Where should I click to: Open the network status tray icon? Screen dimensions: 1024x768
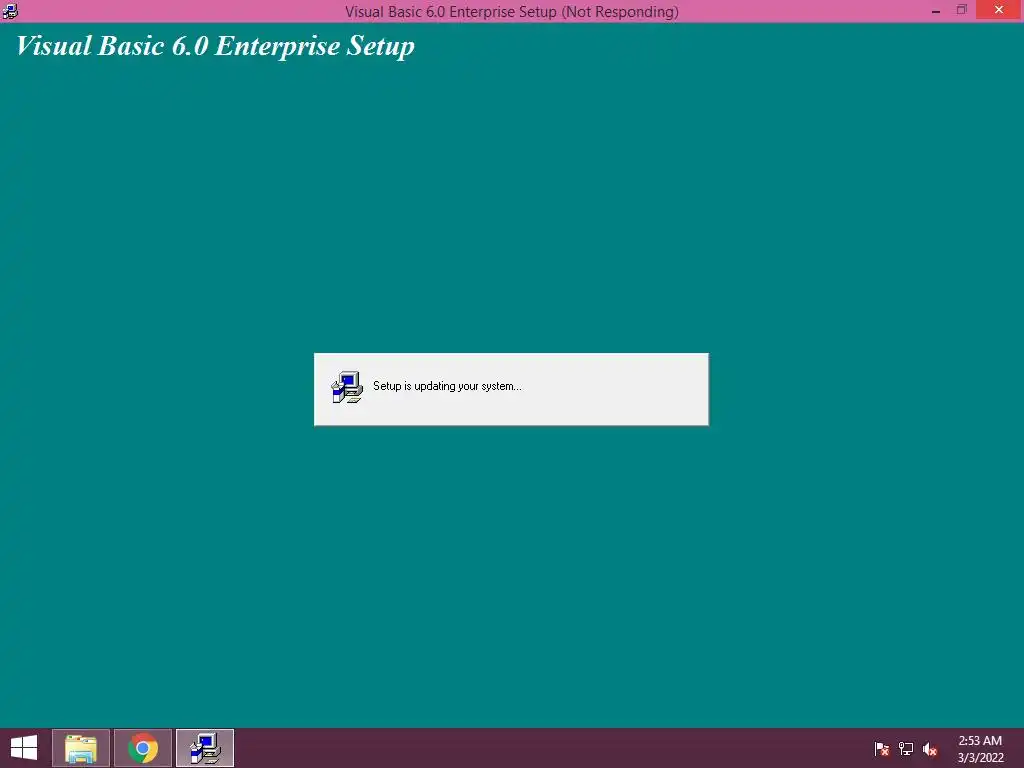tap(906, 749)
